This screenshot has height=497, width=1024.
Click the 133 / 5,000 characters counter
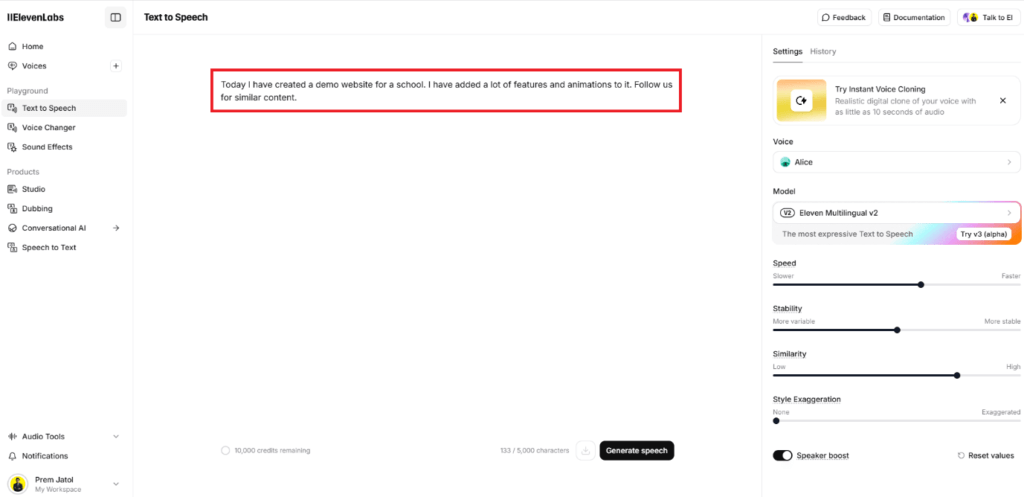point(534,451)
